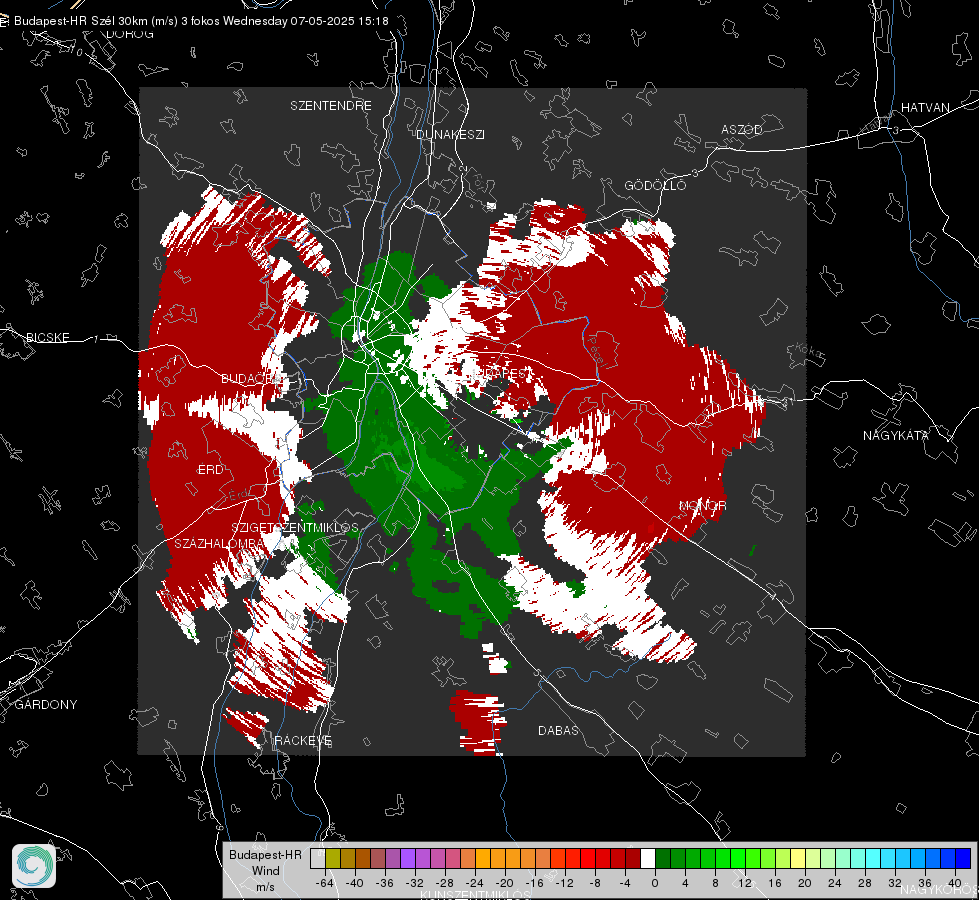Pick the pale yellow swatch above 20
This screenshot has width=979, height=900.
(x=798, y=858)
